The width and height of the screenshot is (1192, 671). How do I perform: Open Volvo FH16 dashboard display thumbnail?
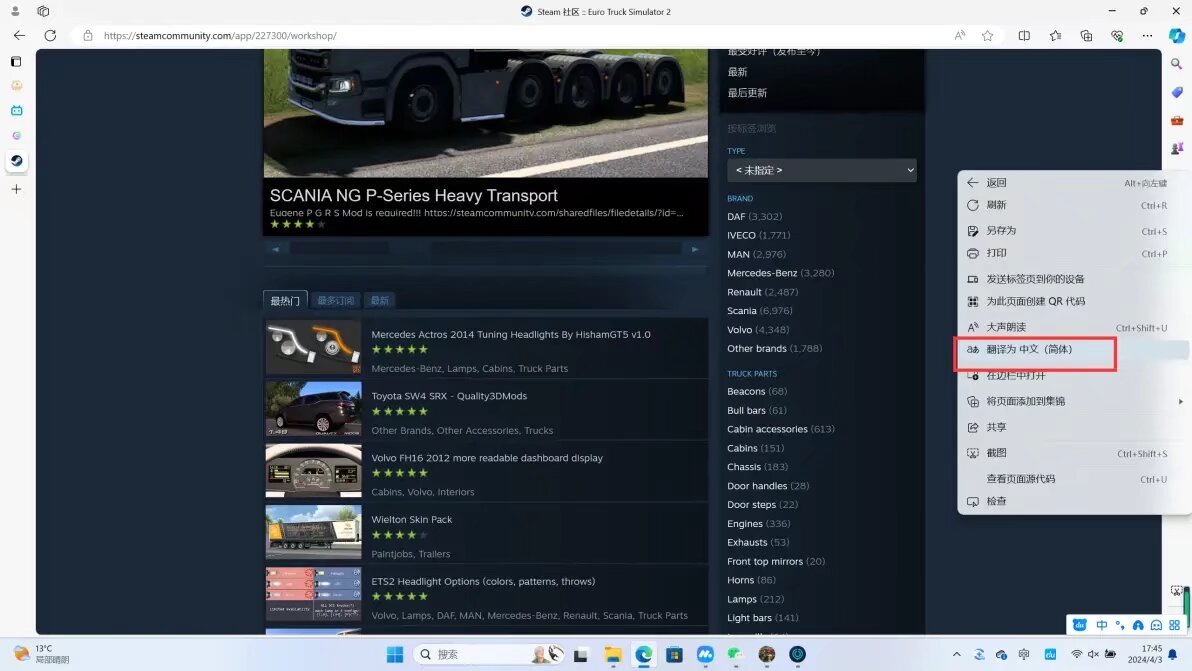pyautogui.click(x=313, y=471)
